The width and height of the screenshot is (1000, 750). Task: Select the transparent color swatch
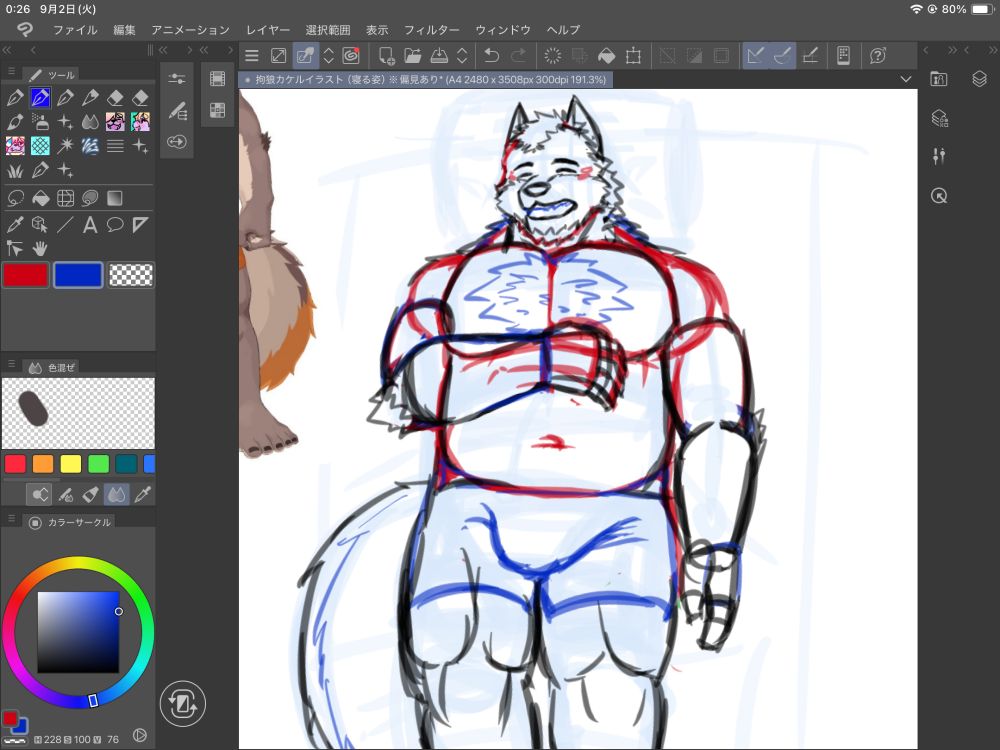pyautogui.click(x=131, y=275)
